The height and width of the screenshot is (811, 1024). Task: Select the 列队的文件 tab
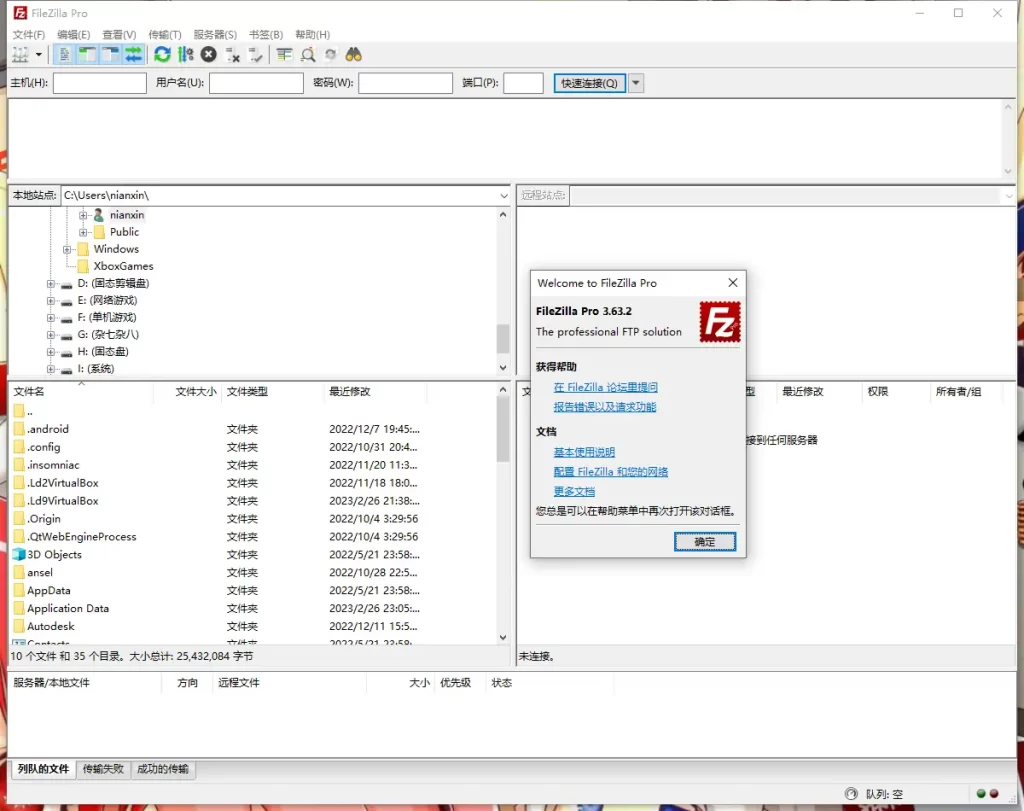pyautogui.click(x=43, y=769)
